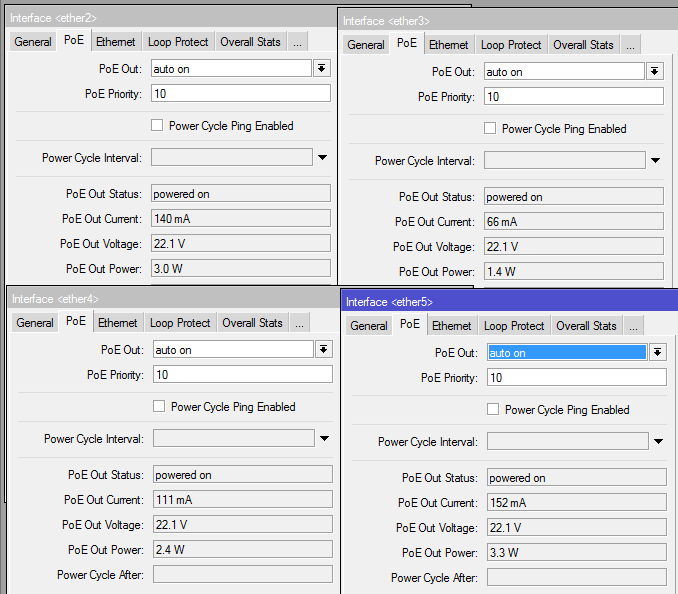Enable Power Cycle Ping in ether3 window
Image resolution: width=678 pixels, height=594 pixels.
click(489, 129)
